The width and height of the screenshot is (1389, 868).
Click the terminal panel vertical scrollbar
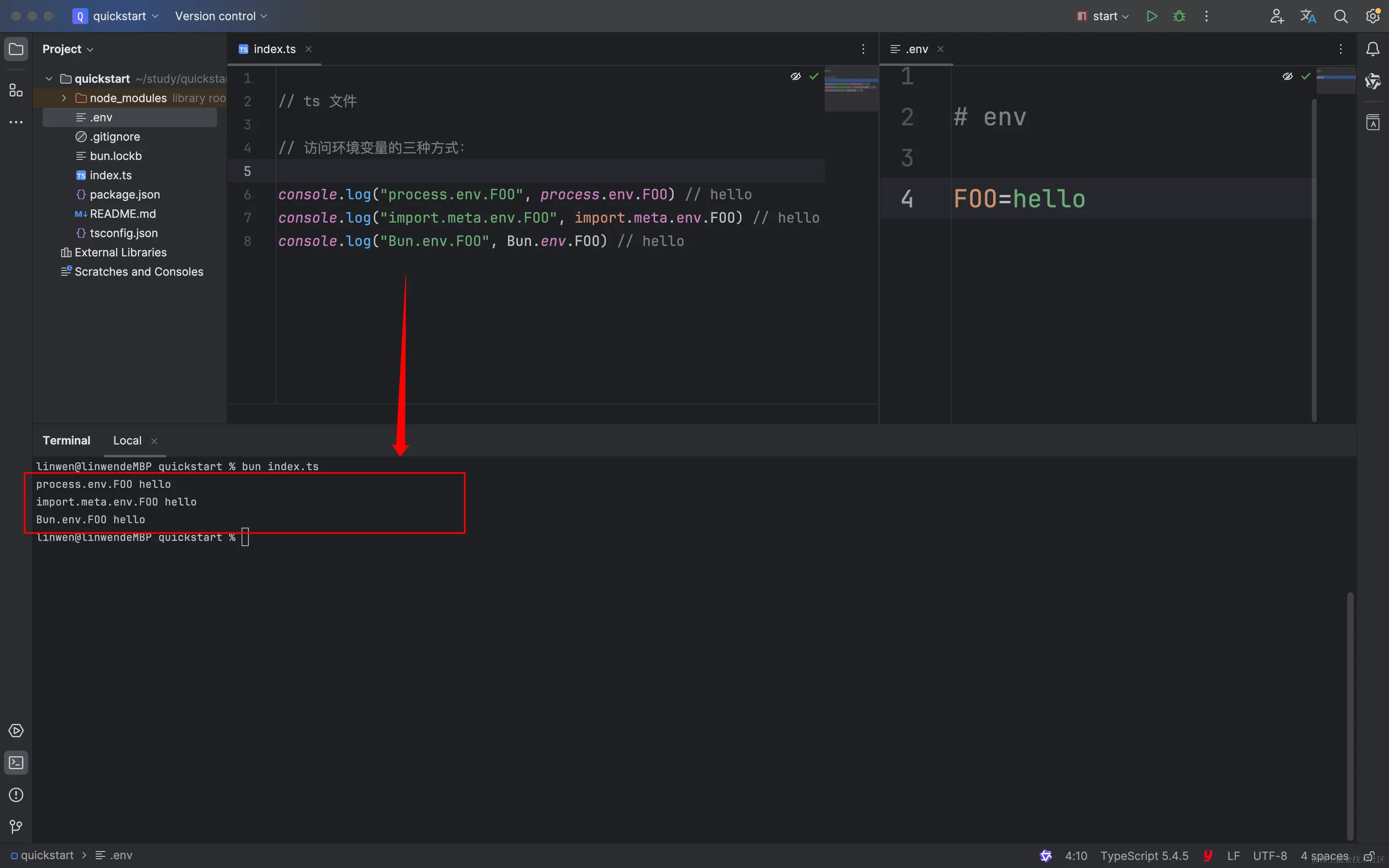1350,716
